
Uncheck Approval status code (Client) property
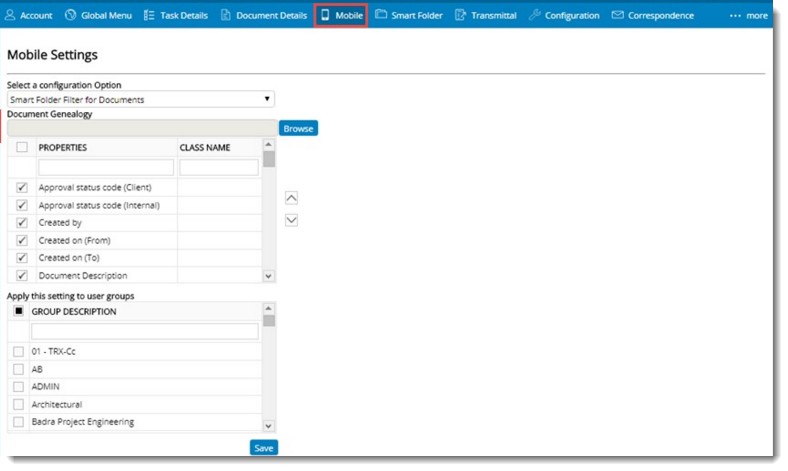pos(22,187)
